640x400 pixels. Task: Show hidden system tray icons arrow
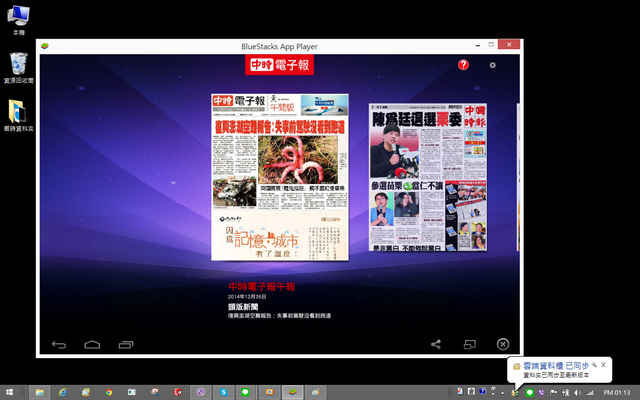pyautogui.click(x=502, y=393)
